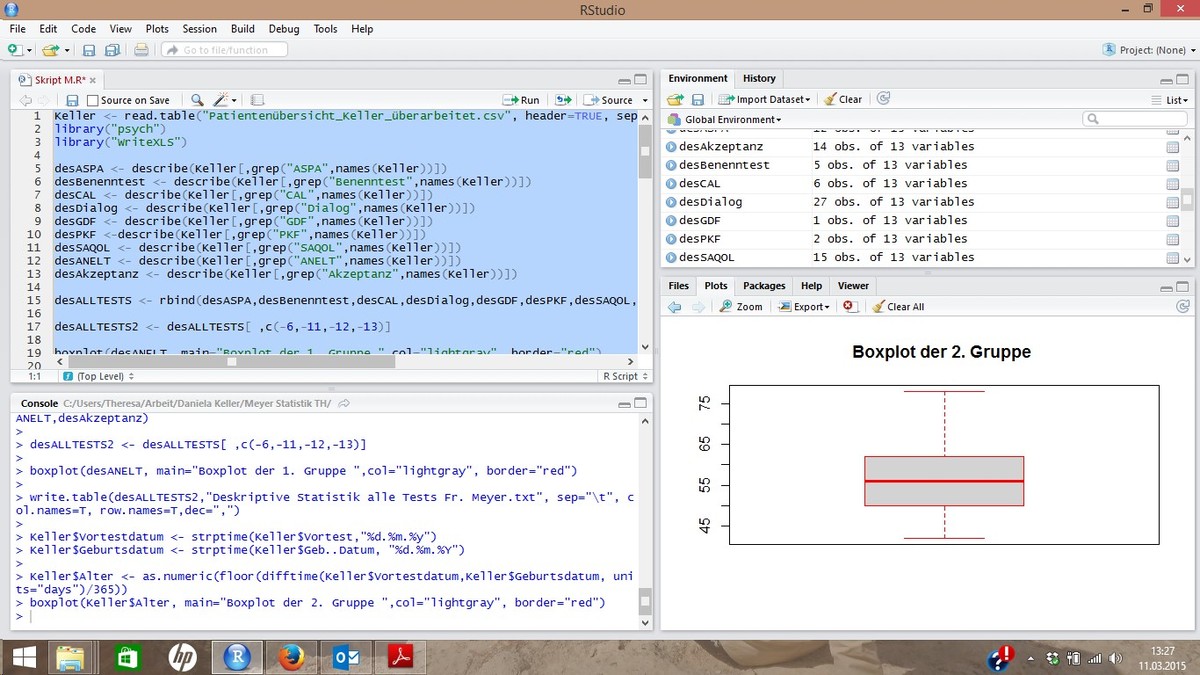Expand the desBenenntest data frame entry
The height and width of the screenshot is (675, 1200).
[x=671, y=165]
